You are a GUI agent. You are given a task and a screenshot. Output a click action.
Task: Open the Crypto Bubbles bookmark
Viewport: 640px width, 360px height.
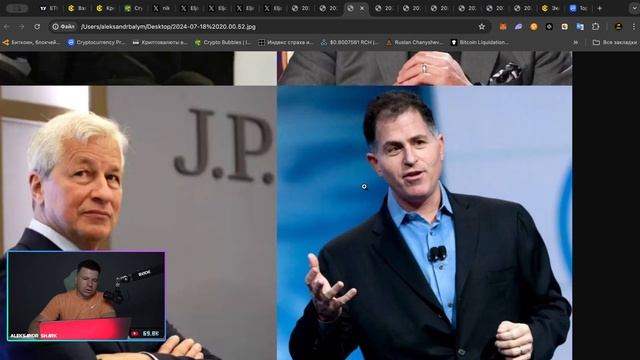tap(223, 42)
